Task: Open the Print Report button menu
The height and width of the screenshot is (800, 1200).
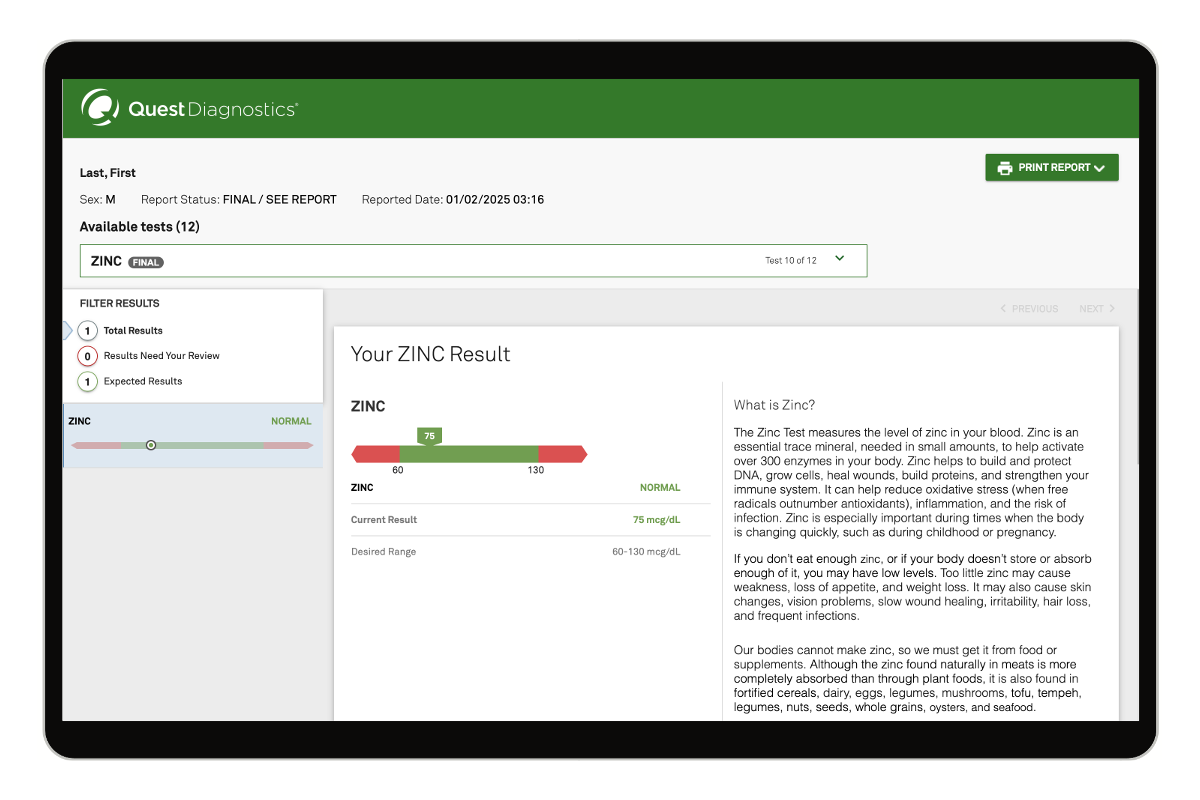Action: [1052, 168]
